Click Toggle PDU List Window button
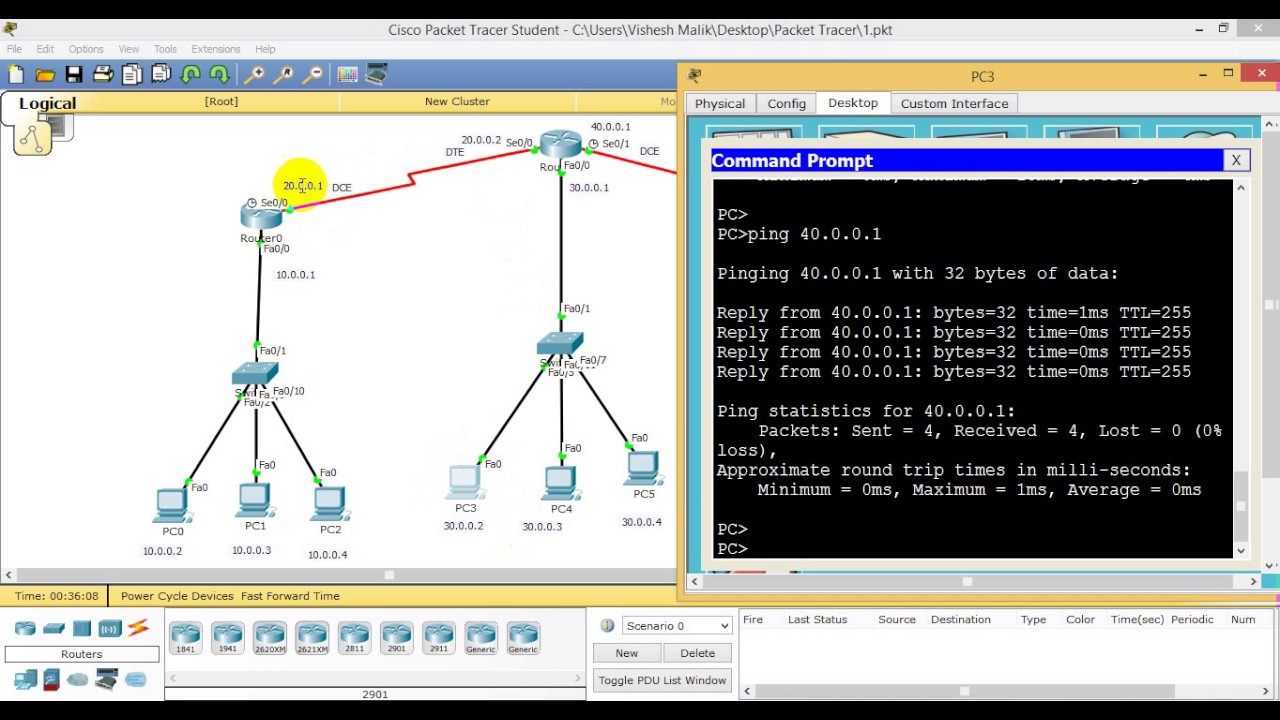This screenshot has width=1280, height=720. pyautogui.click(x=662, y=680)
